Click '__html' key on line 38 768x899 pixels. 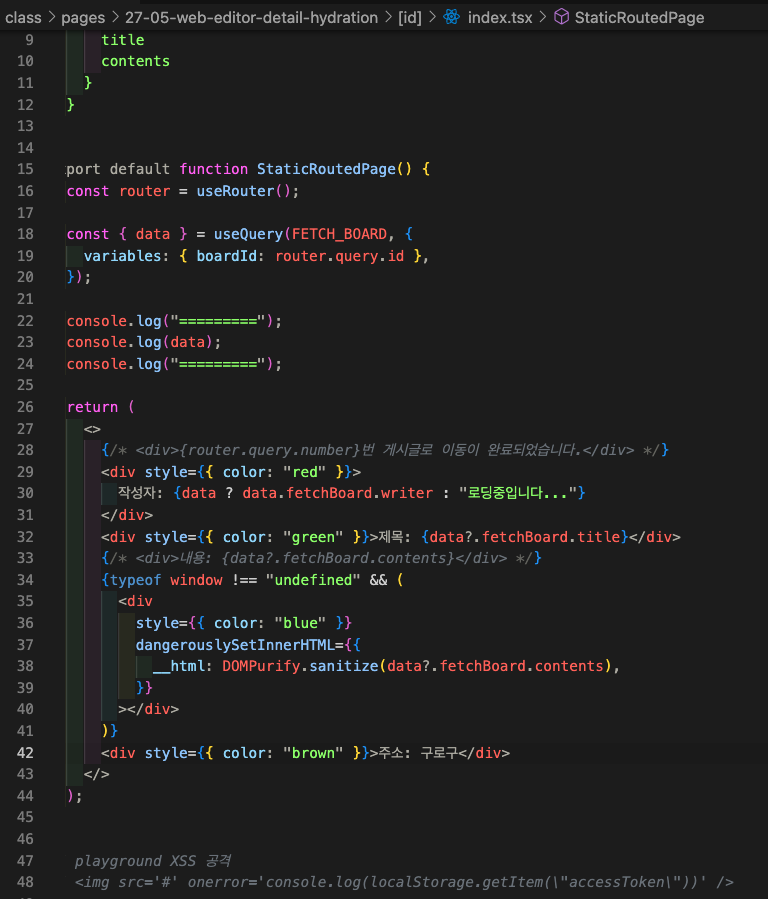[179, 666]
